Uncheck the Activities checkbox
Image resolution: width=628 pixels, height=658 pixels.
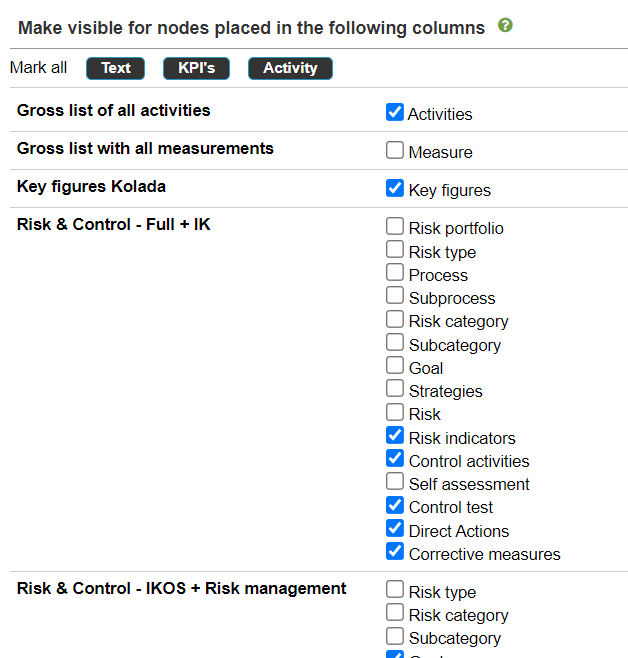click(395, 112)
